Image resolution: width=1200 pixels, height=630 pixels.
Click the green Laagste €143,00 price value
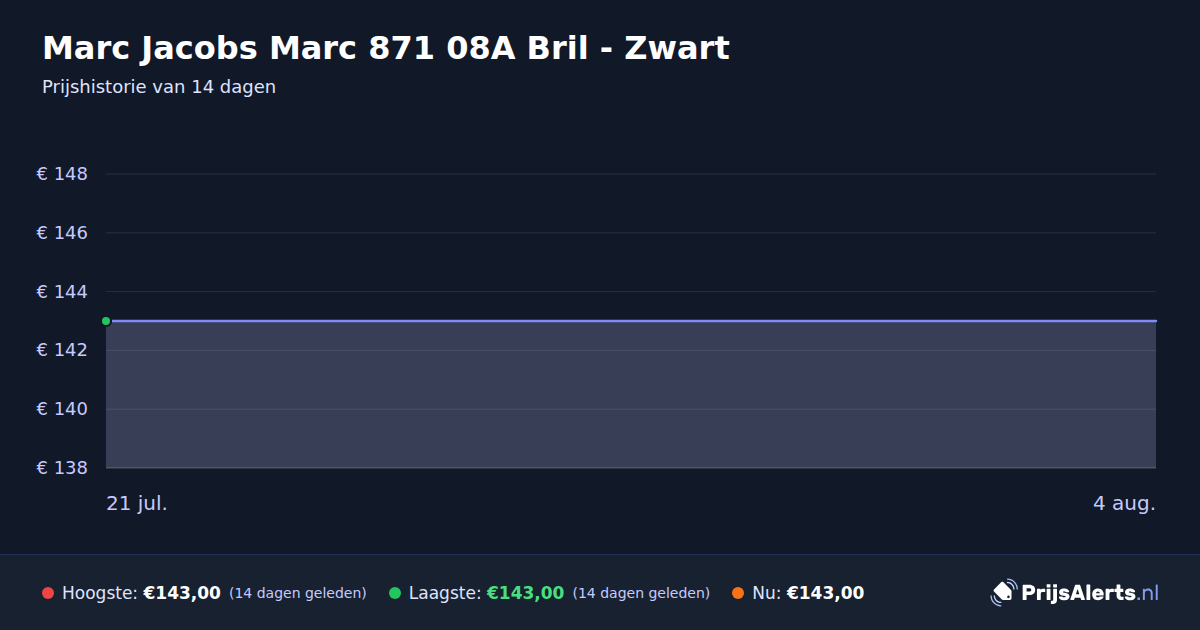(x=525, y=593)
